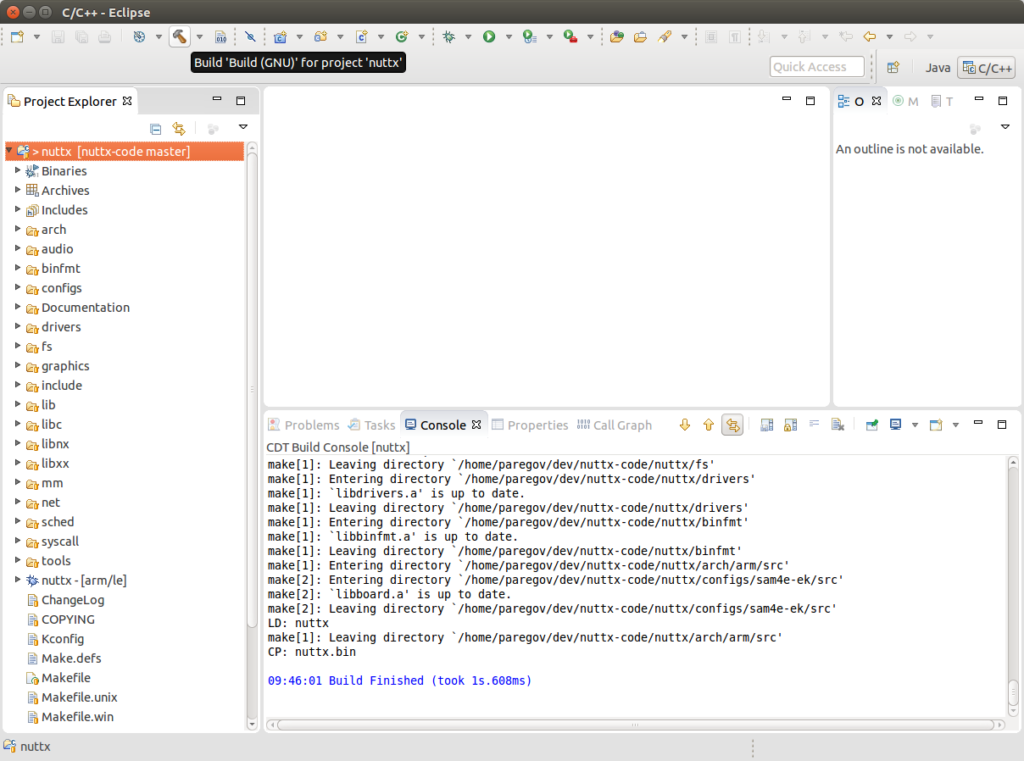1024x761 pixels.
Task: Switch to Make Target tab in Outline panel
Action: click(x=906, y=101)
